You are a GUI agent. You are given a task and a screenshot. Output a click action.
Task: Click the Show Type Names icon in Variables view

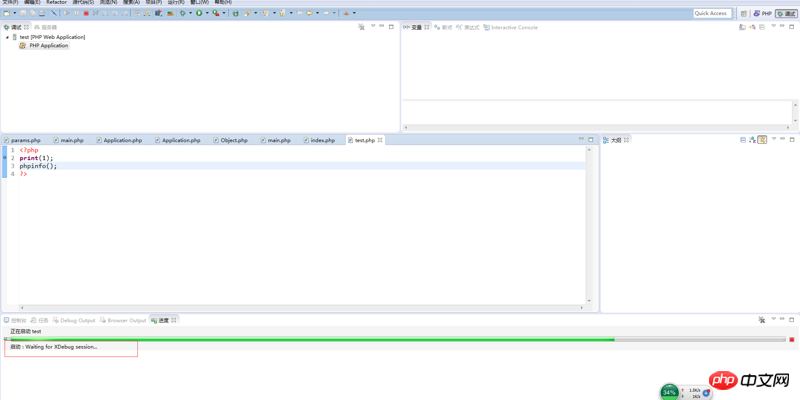pos(742,27)
